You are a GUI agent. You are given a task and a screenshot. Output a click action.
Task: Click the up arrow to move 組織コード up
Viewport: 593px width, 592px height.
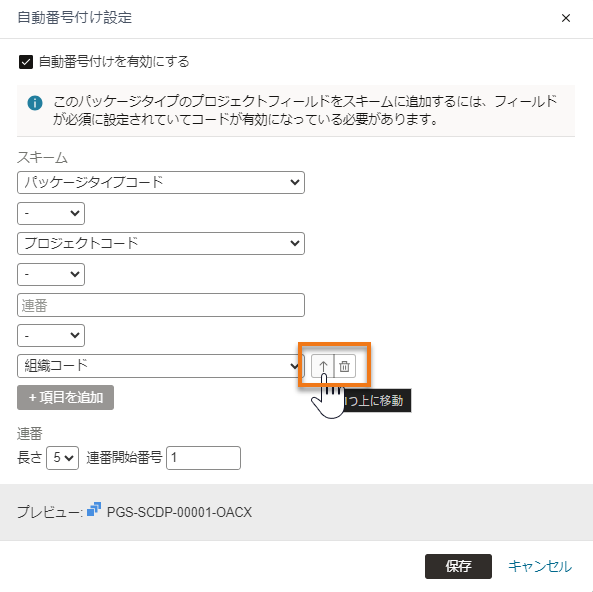click(323, 366)
